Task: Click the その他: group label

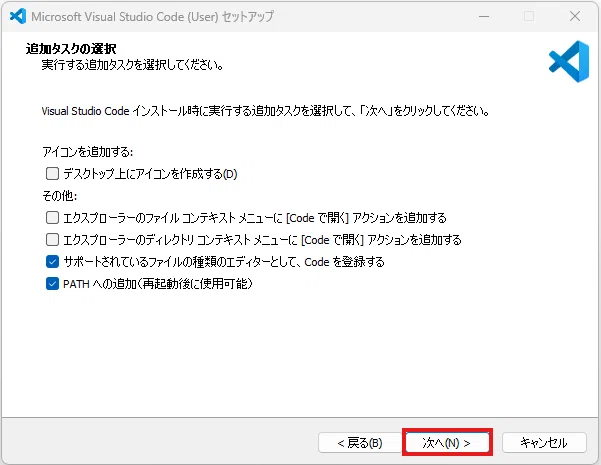Action: tap(60, 196)
